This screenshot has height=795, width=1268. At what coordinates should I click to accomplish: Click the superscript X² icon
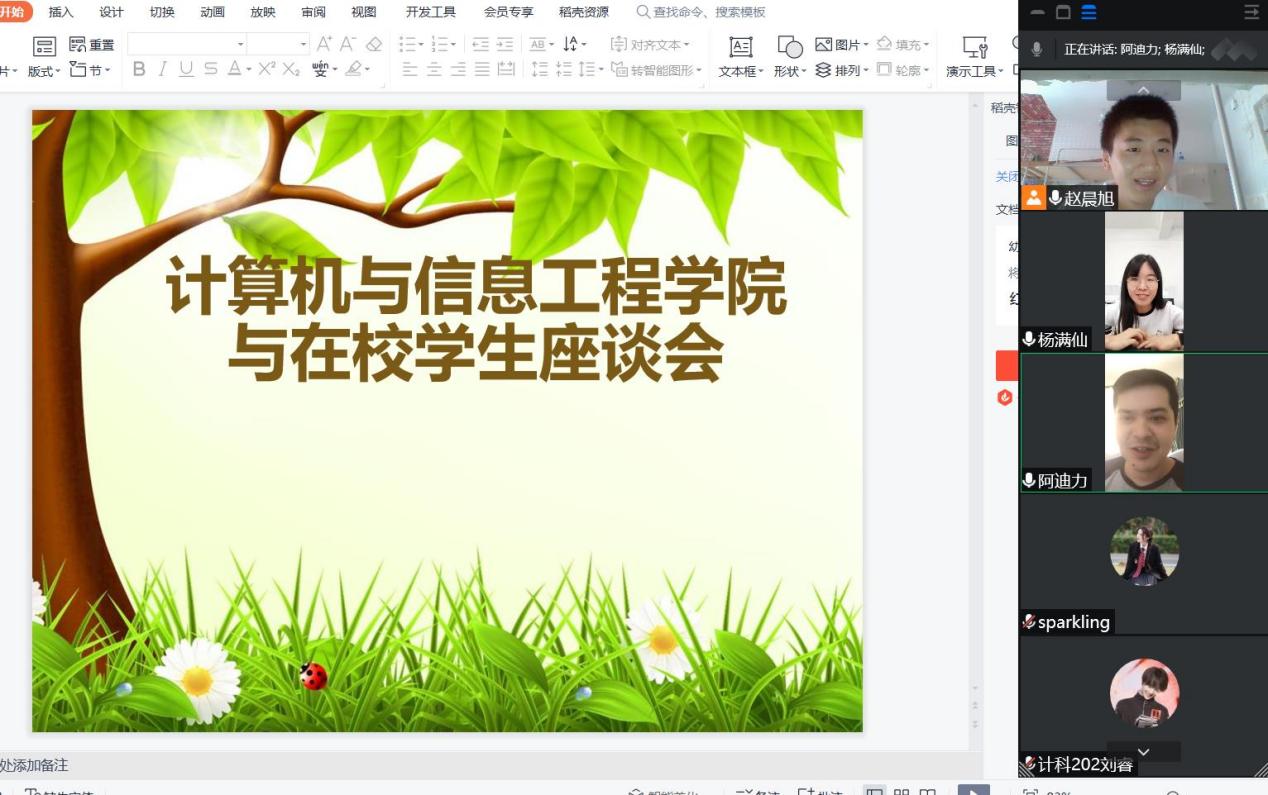click(266, 69)
